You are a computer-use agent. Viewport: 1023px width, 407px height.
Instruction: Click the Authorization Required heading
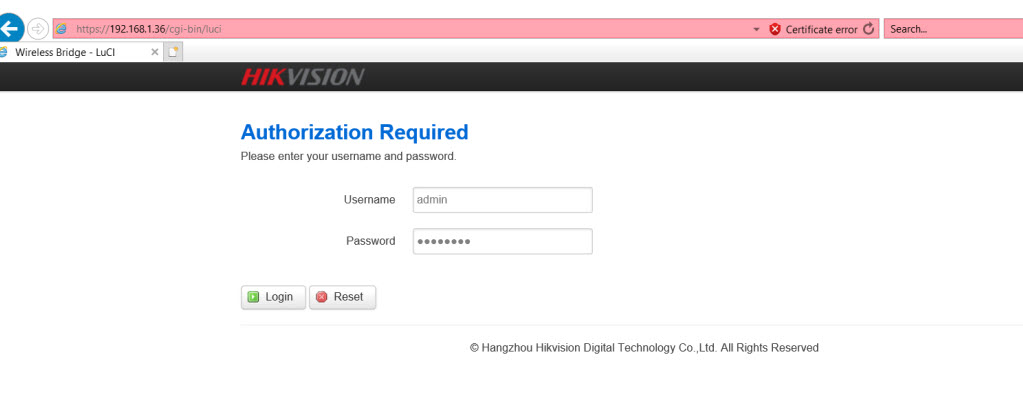point(354,132)
